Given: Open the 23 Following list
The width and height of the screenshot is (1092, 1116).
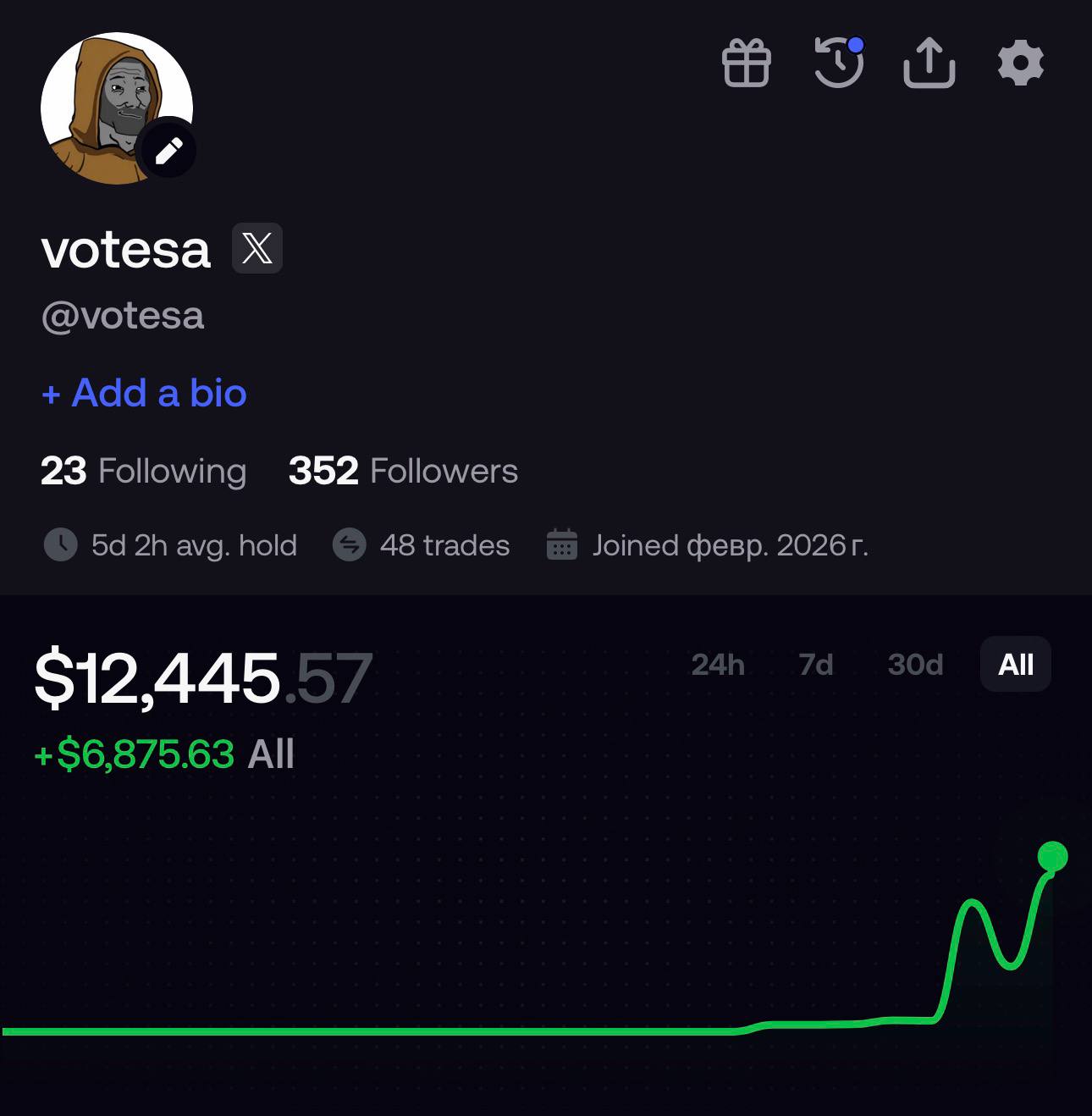Looking at the screenshot, I should pyautogui.click(x=144, y=471).
